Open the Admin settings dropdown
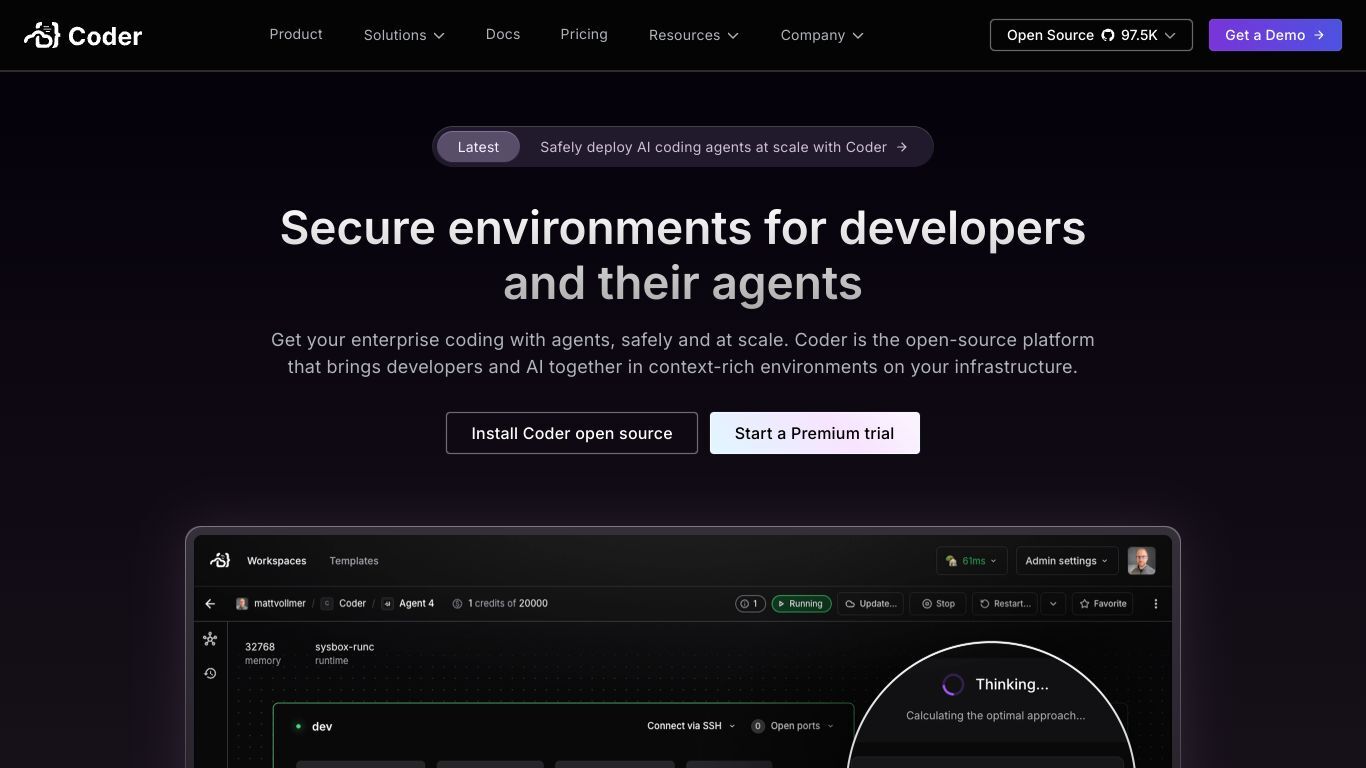 1067,561
